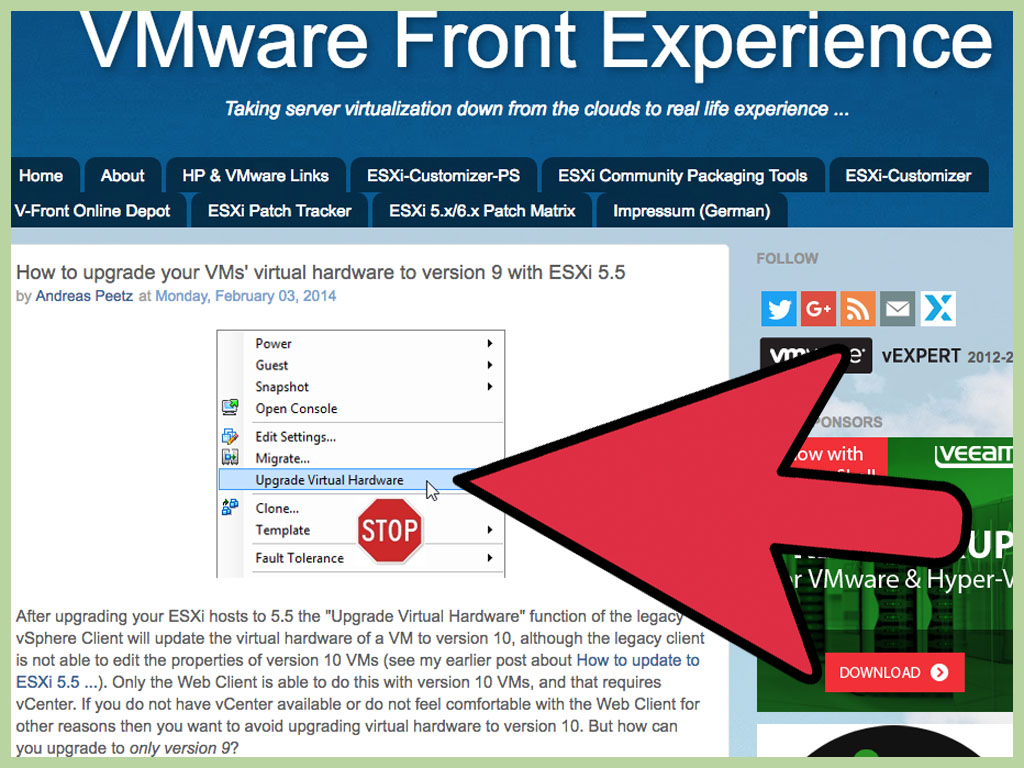
Task: Click the Migrate icon in context menu
Action: pos(230,457)
